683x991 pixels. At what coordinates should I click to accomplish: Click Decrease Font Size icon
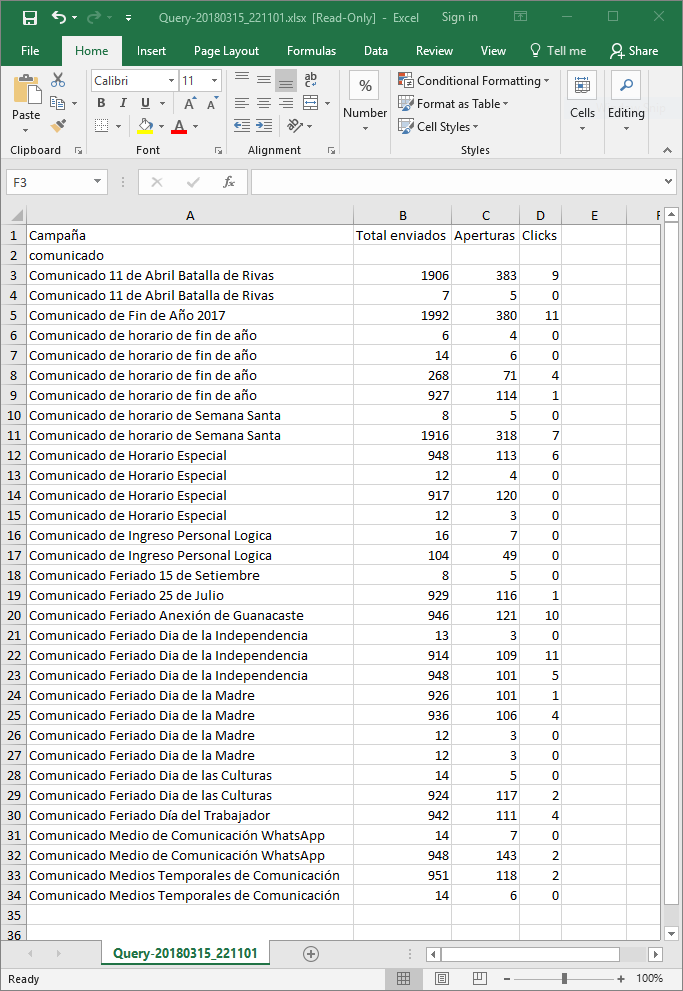pyautogui.click(x=212, y=104)
